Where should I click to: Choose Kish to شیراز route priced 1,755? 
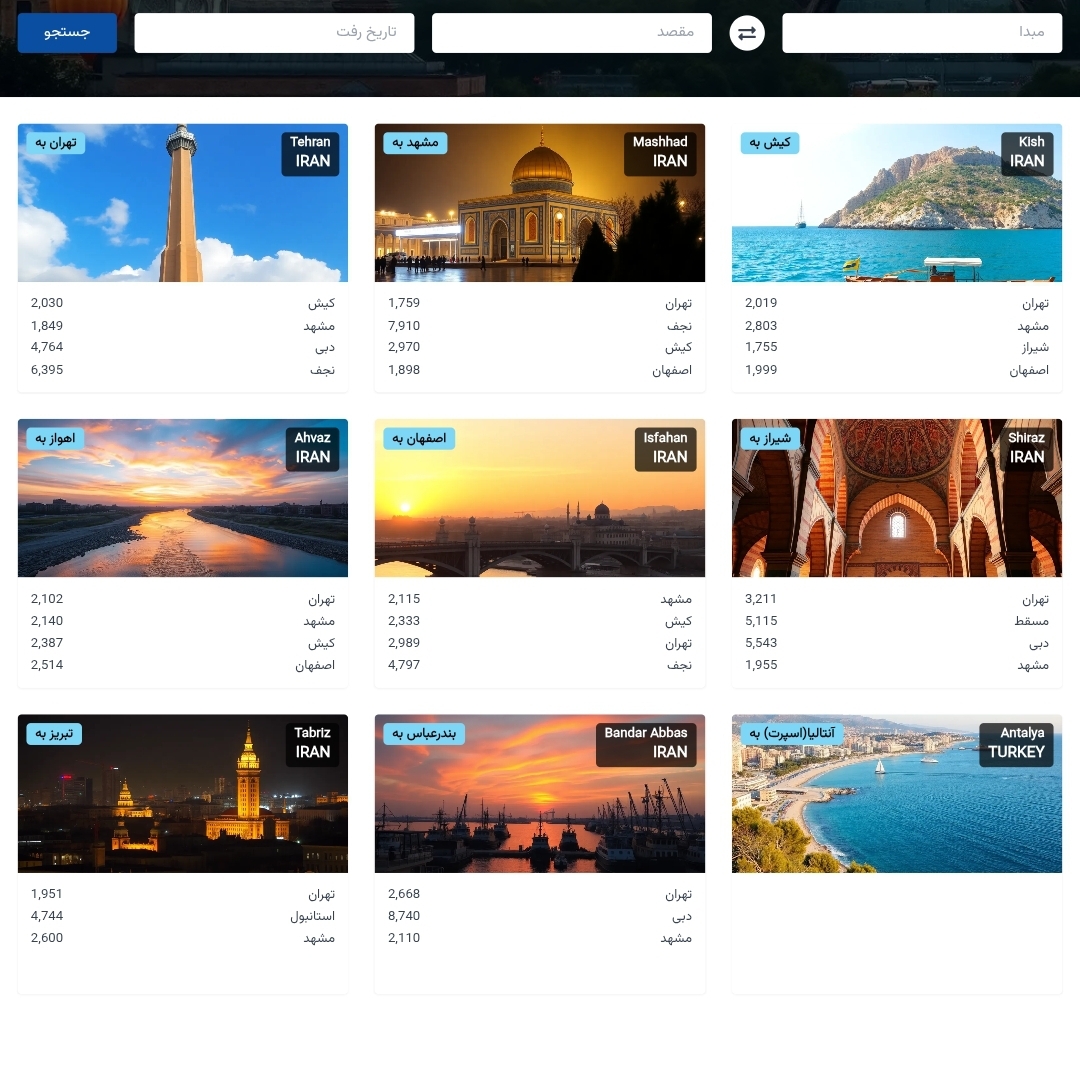click(x=896, y=347)
